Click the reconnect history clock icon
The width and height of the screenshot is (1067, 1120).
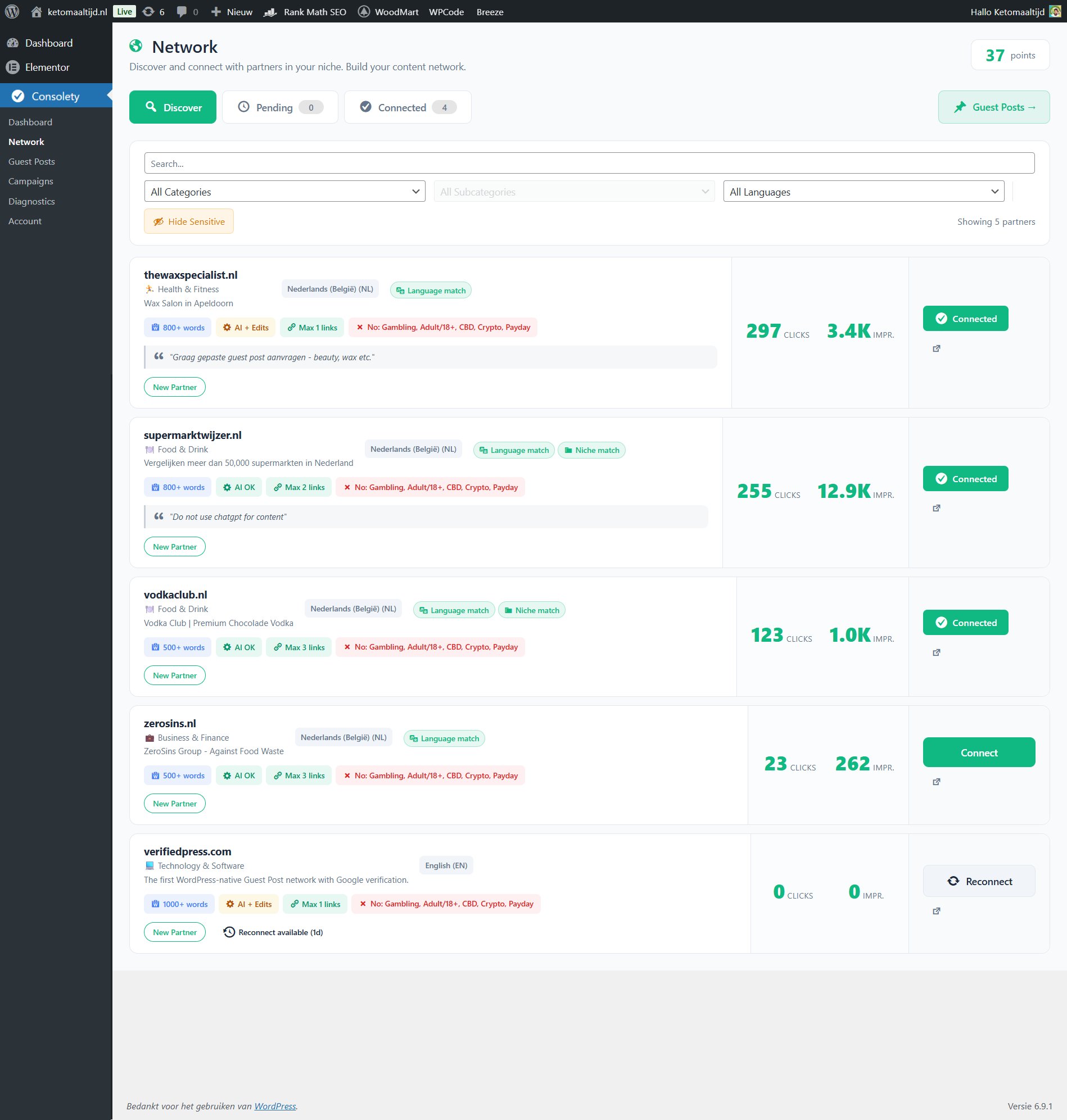pyautogui.click(x=229, y=932)
